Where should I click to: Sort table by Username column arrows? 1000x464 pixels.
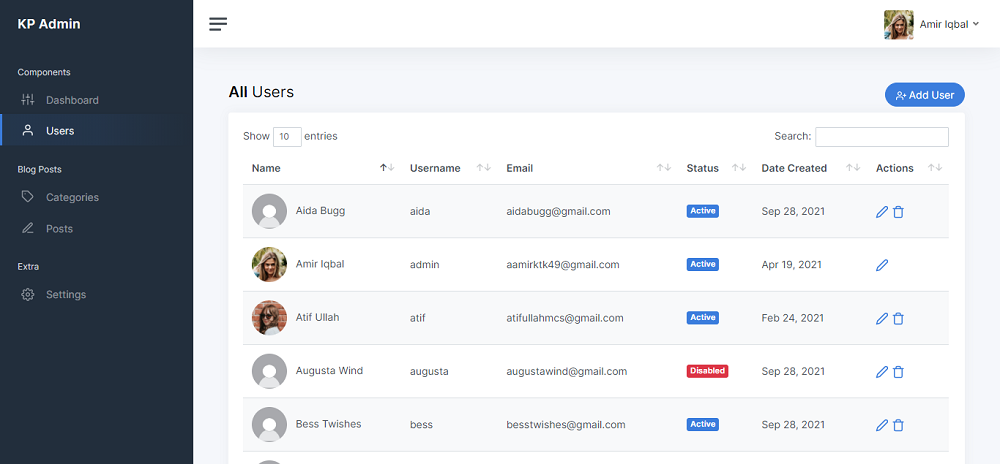[483, 168]
